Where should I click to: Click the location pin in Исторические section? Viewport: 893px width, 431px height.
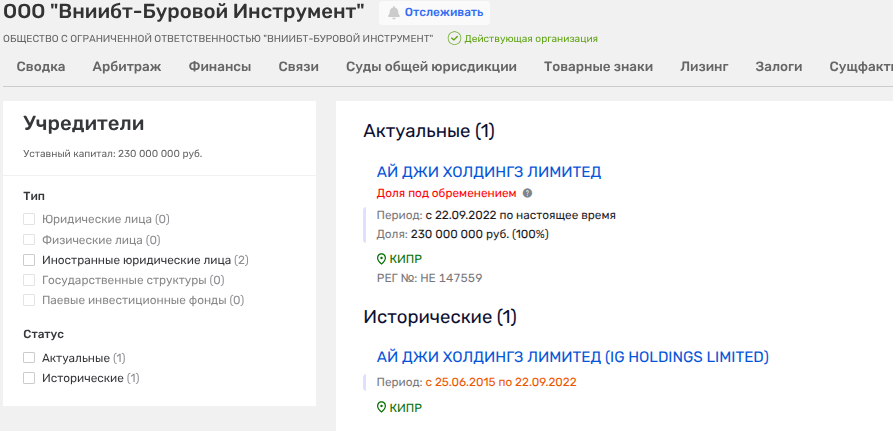coord(381,408)
